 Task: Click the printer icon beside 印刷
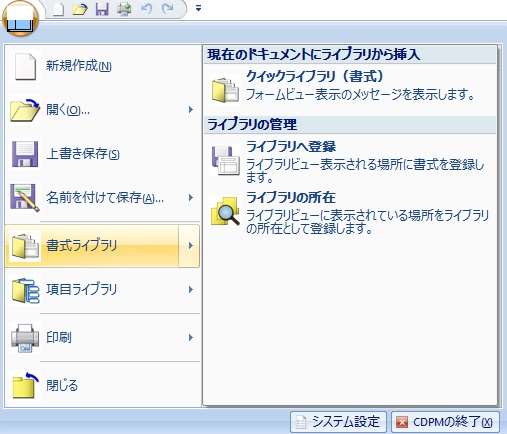25,338
